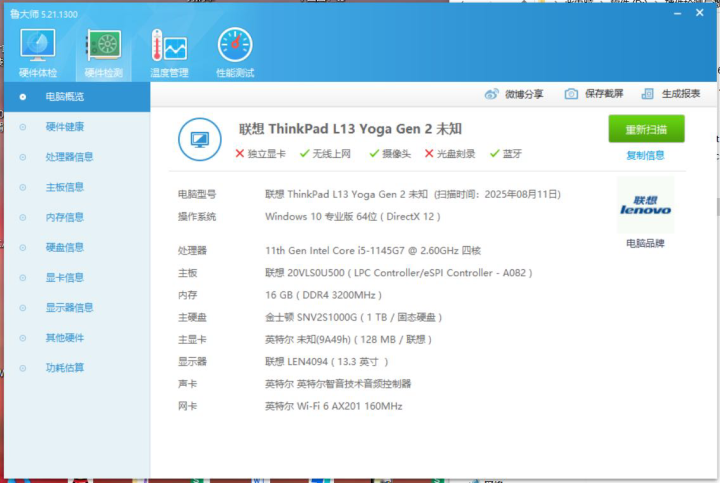Click the 重新扫描 green button
Viewport: 720px width, 483px height.
(646, 129)
